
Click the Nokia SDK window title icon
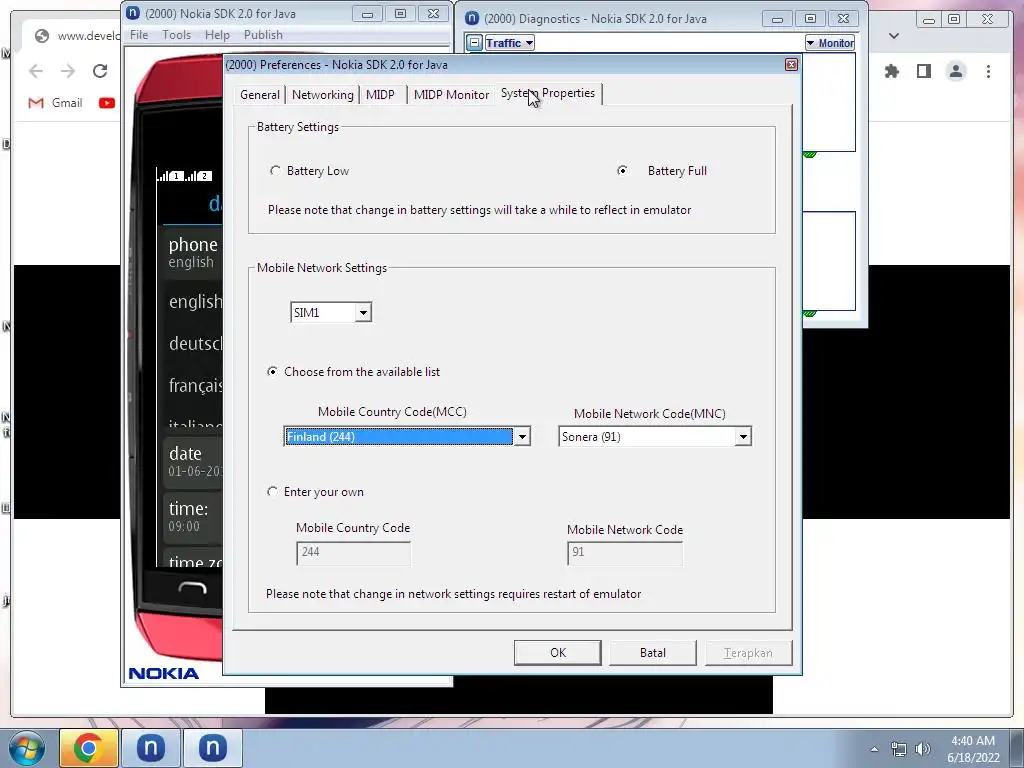point(133,13)
